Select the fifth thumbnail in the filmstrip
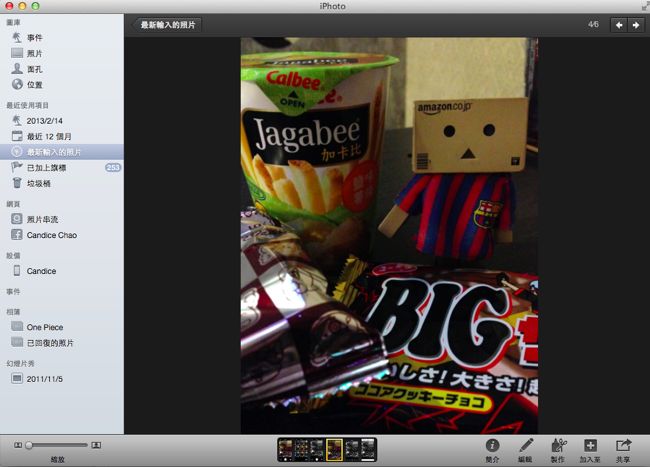This screenshot has width=650, height=467. [352, 450]
